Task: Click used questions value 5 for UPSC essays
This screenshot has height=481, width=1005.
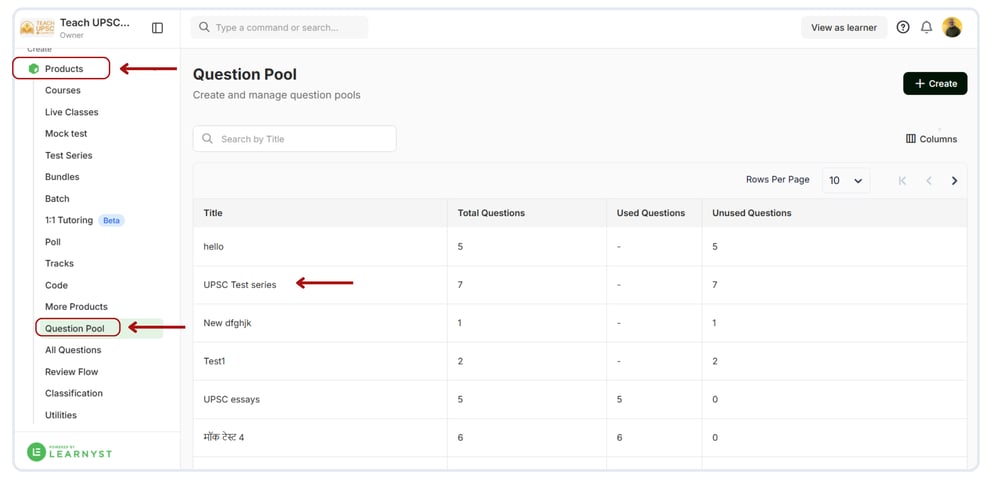Action: point(619,400)
